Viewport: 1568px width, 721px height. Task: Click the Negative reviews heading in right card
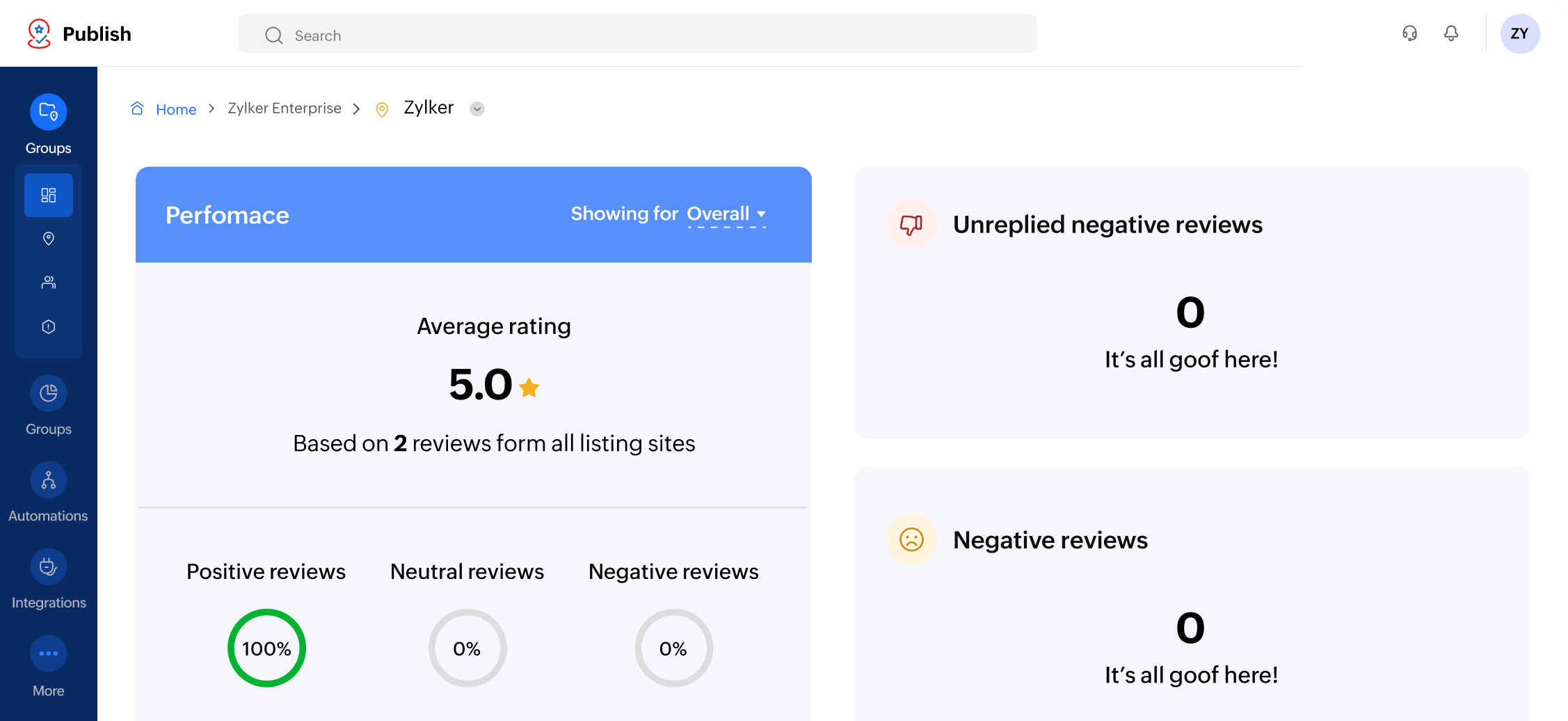tap(1050, 540)
